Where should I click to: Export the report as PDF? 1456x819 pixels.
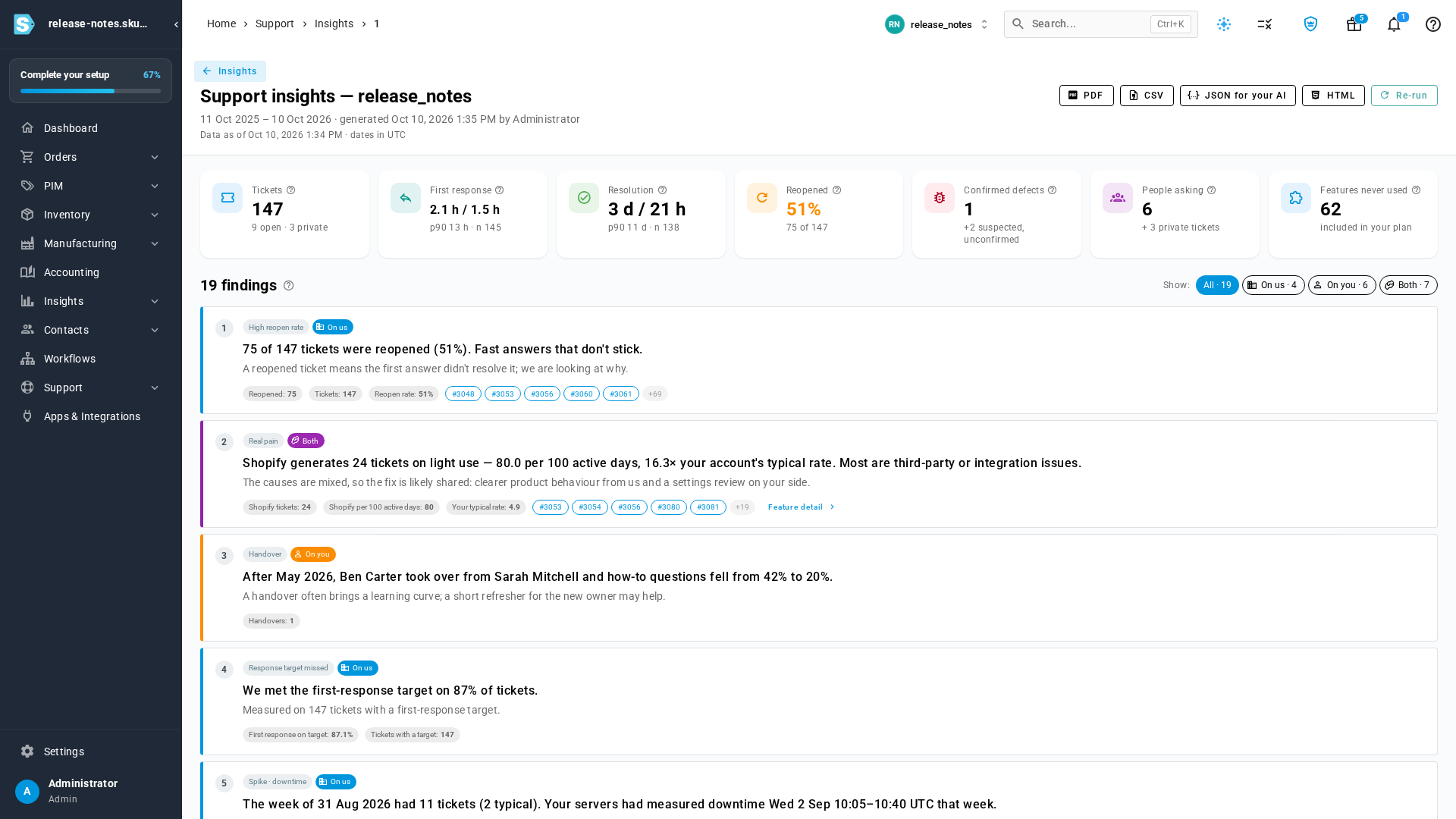1086,96
